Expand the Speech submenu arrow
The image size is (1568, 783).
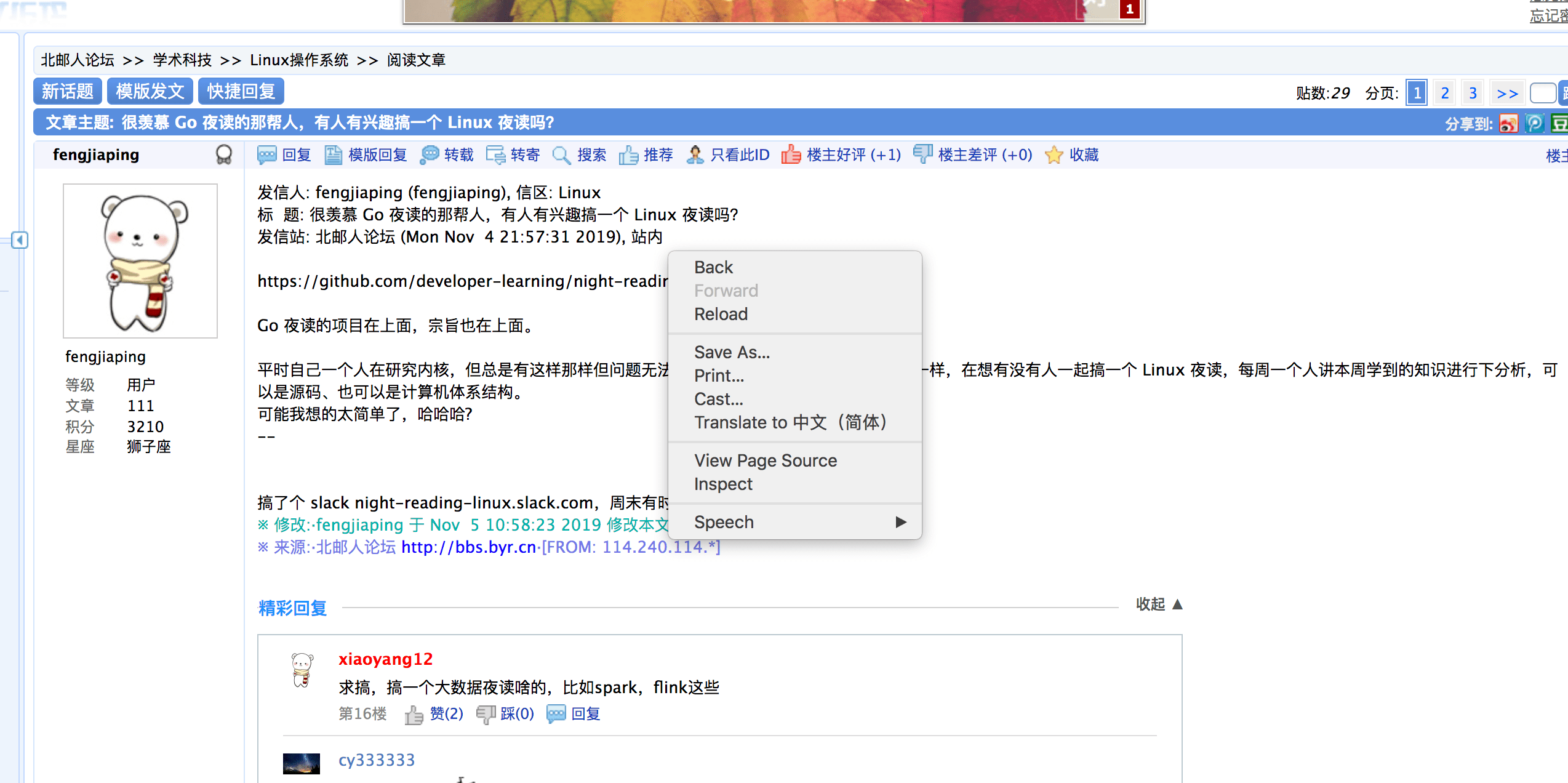(x=901, y=522)
